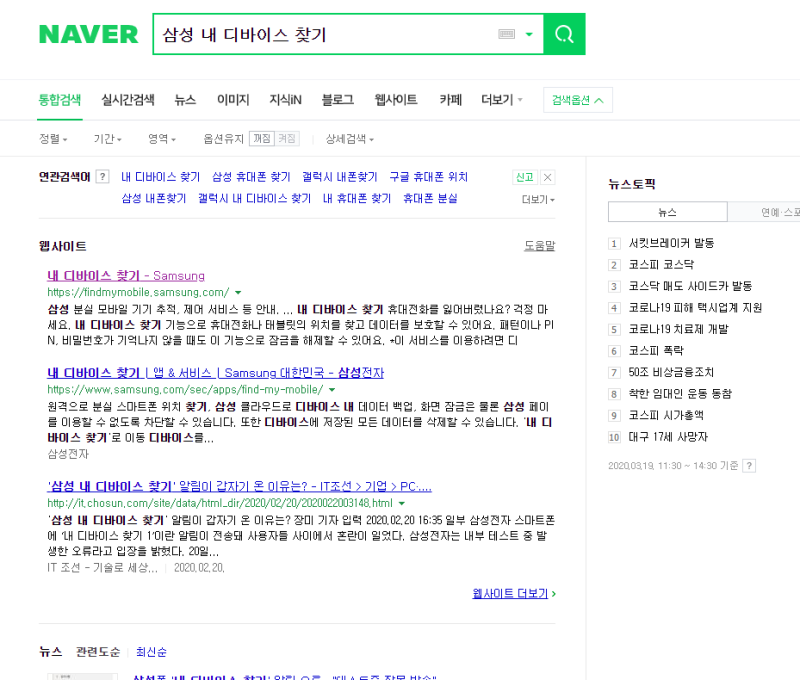Click the 연관검색어 help question icon
Viewport: 800px width, 680px height.
103,177
